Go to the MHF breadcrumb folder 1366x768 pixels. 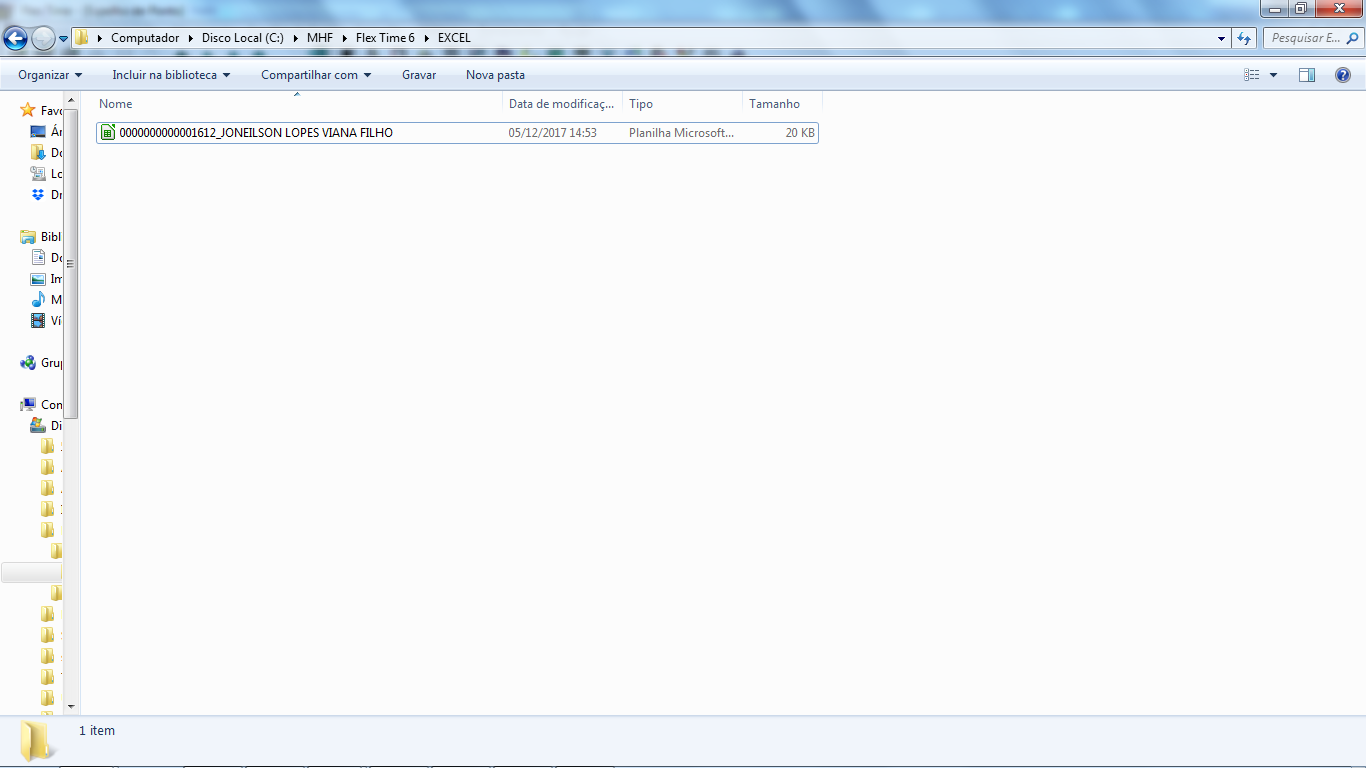tap(320, 38)
